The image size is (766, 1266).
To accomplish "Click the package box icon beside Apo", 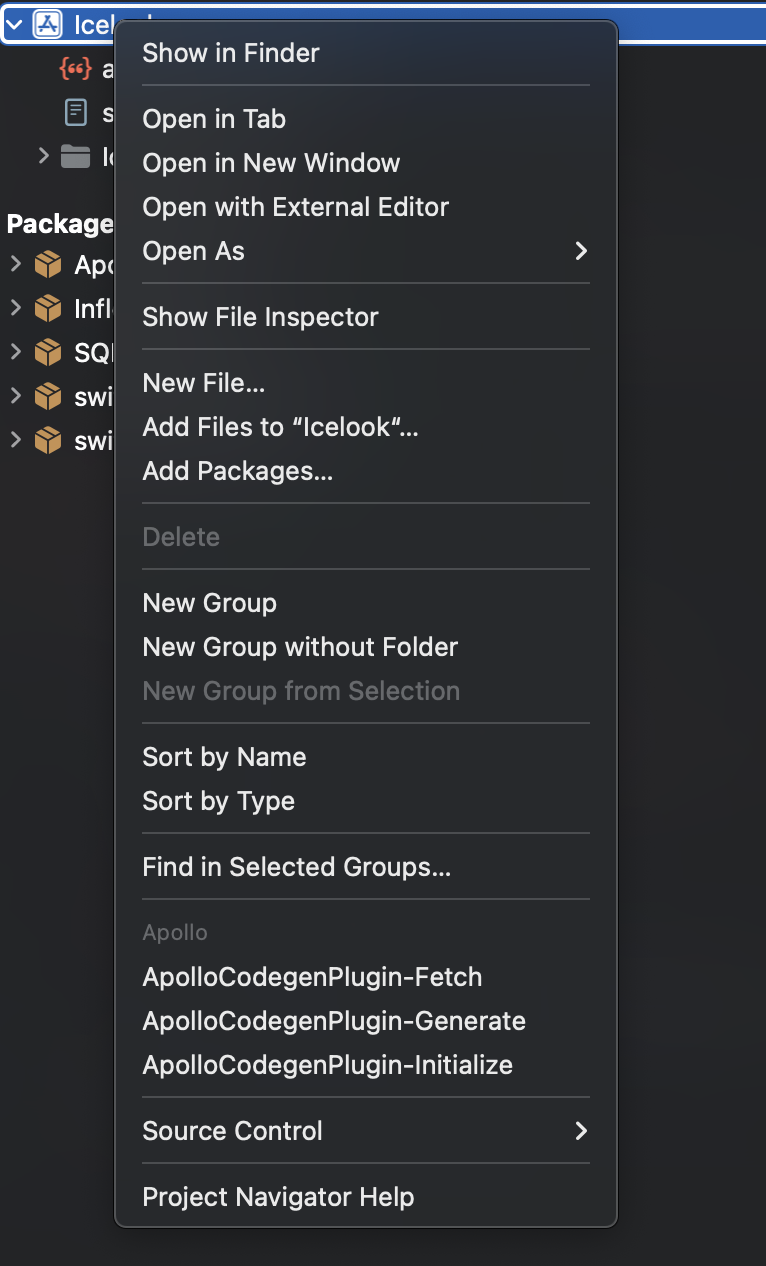I will (x=48, y=265).
